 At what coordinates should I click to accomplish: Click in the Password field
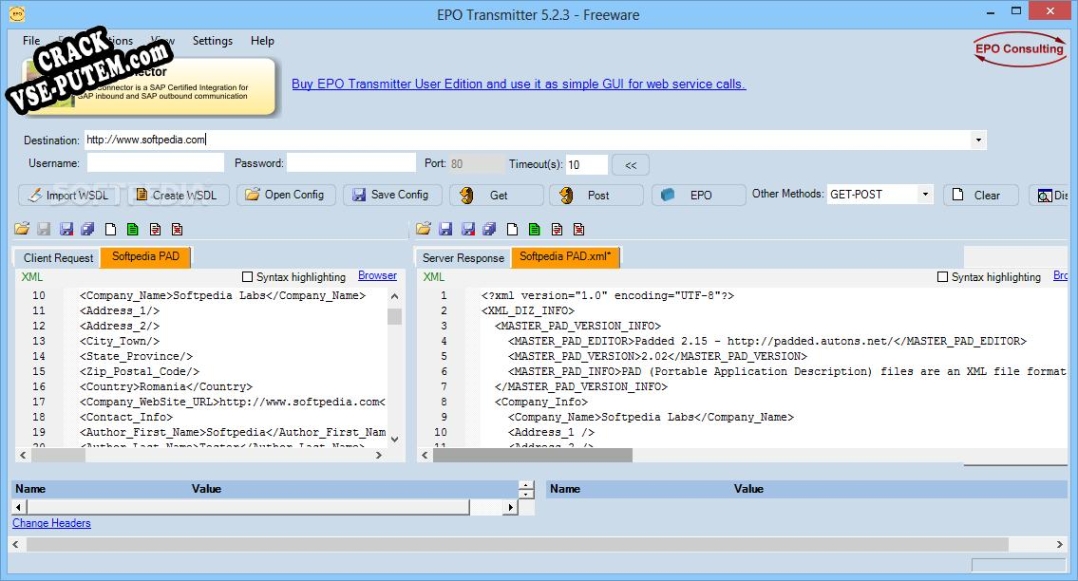(x=351, y=163)
